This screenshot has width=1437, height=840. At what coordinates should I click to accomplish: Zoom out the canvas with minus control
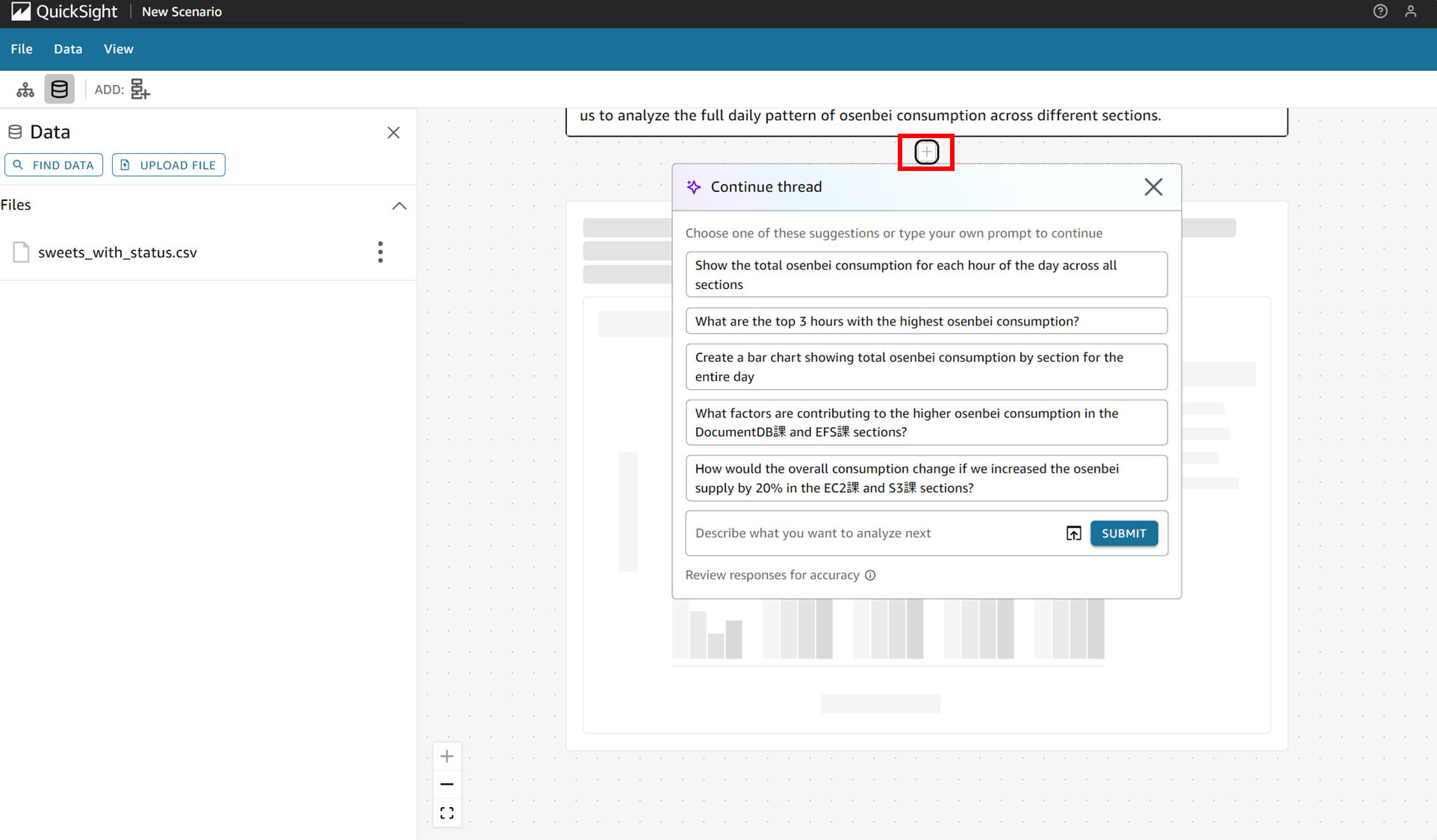[x=447, y=784]
